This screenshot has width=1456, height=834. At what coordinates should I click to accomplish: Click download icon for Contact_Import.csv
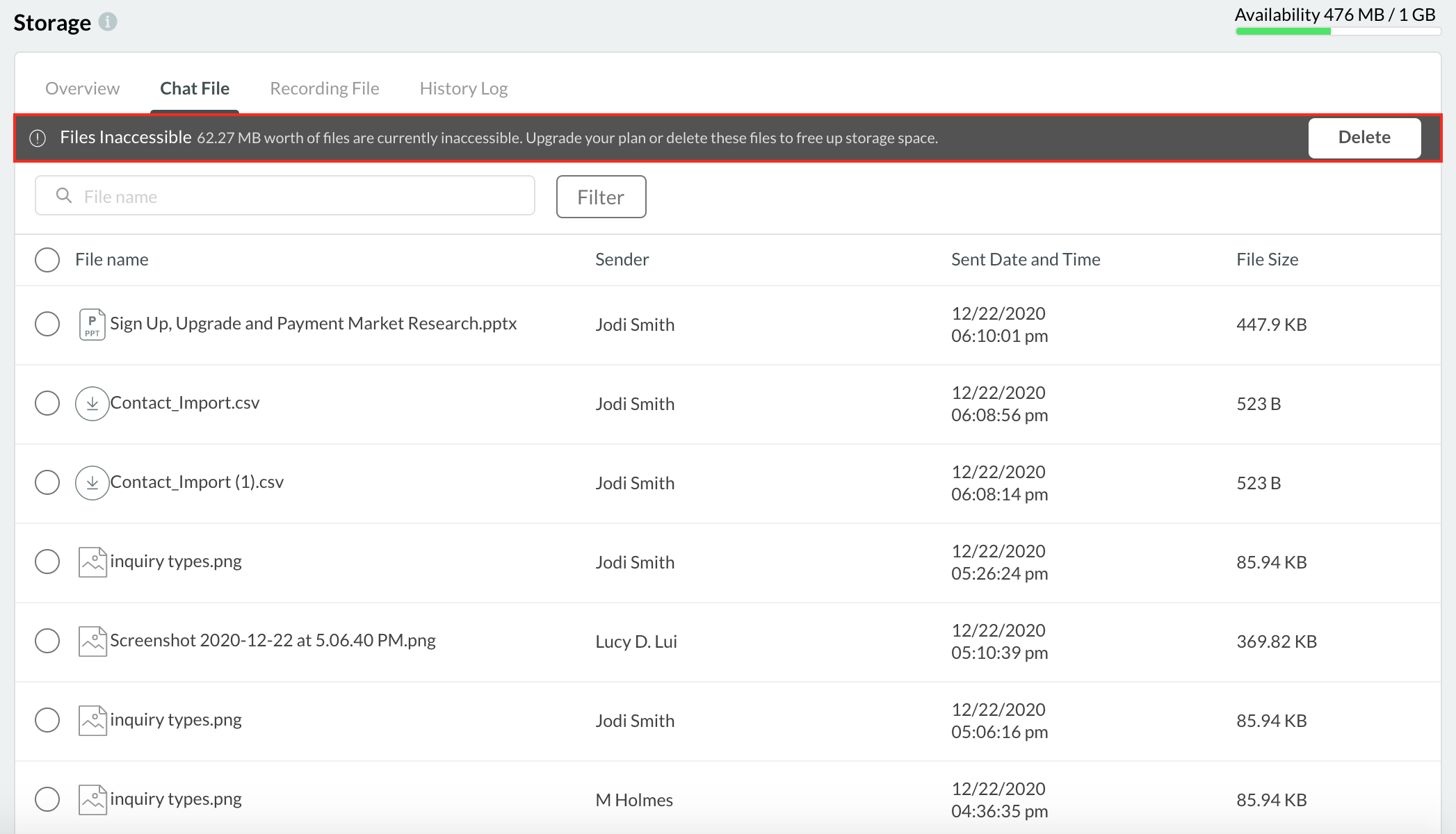coord(92,403)
